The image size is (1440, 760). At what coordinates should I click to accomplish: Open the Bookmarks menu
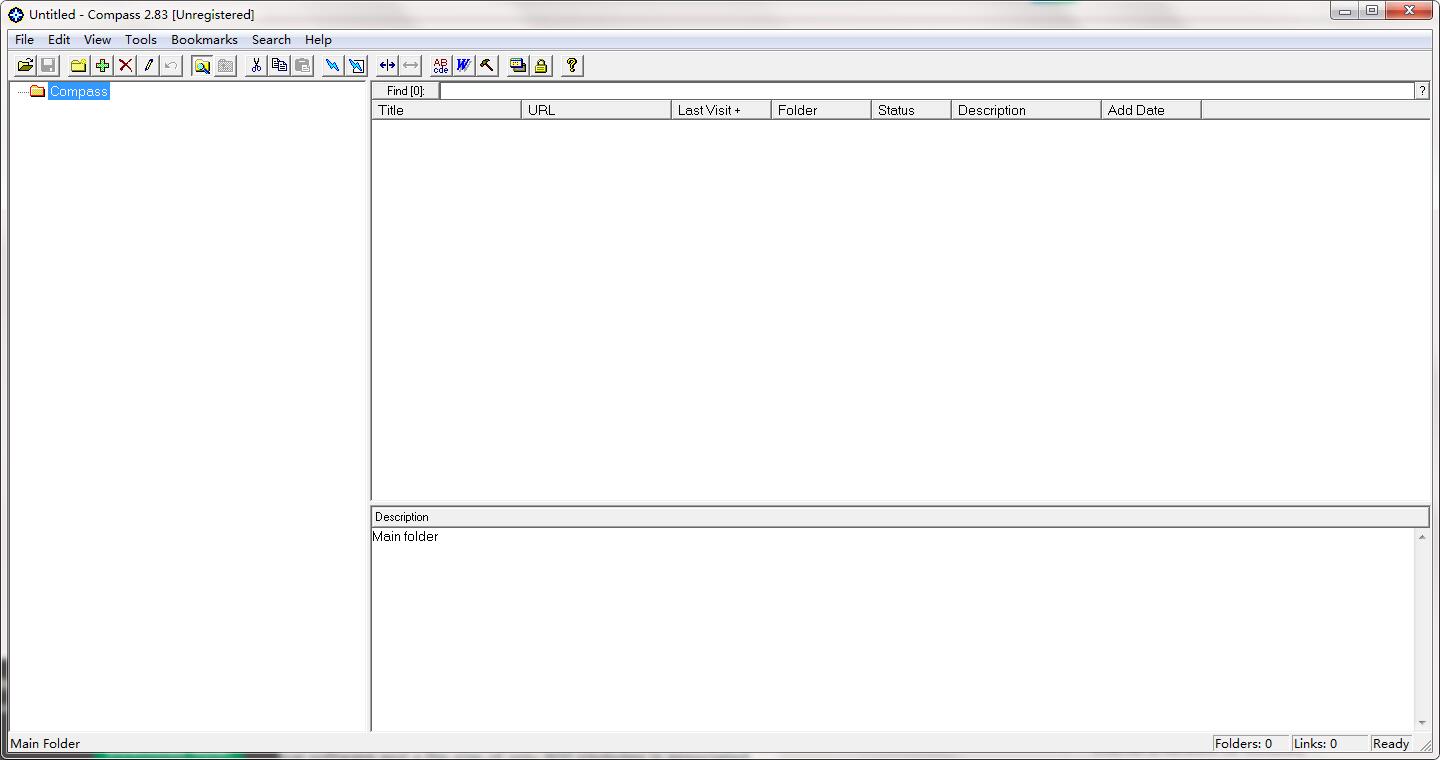point(204,40)
